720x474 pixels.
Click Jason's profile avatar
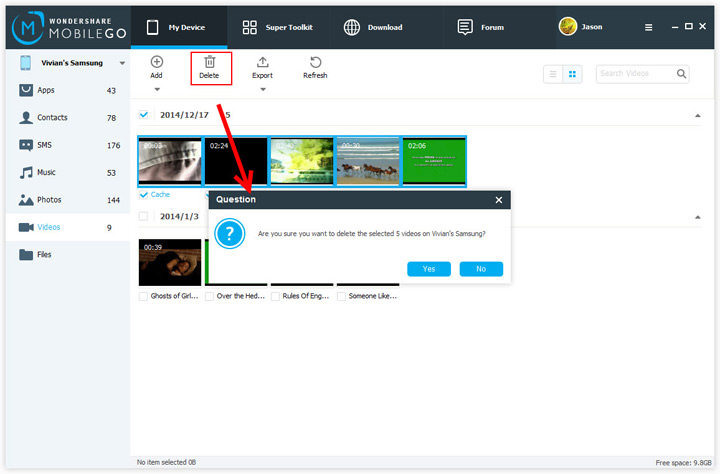click(x=568, y=27)
